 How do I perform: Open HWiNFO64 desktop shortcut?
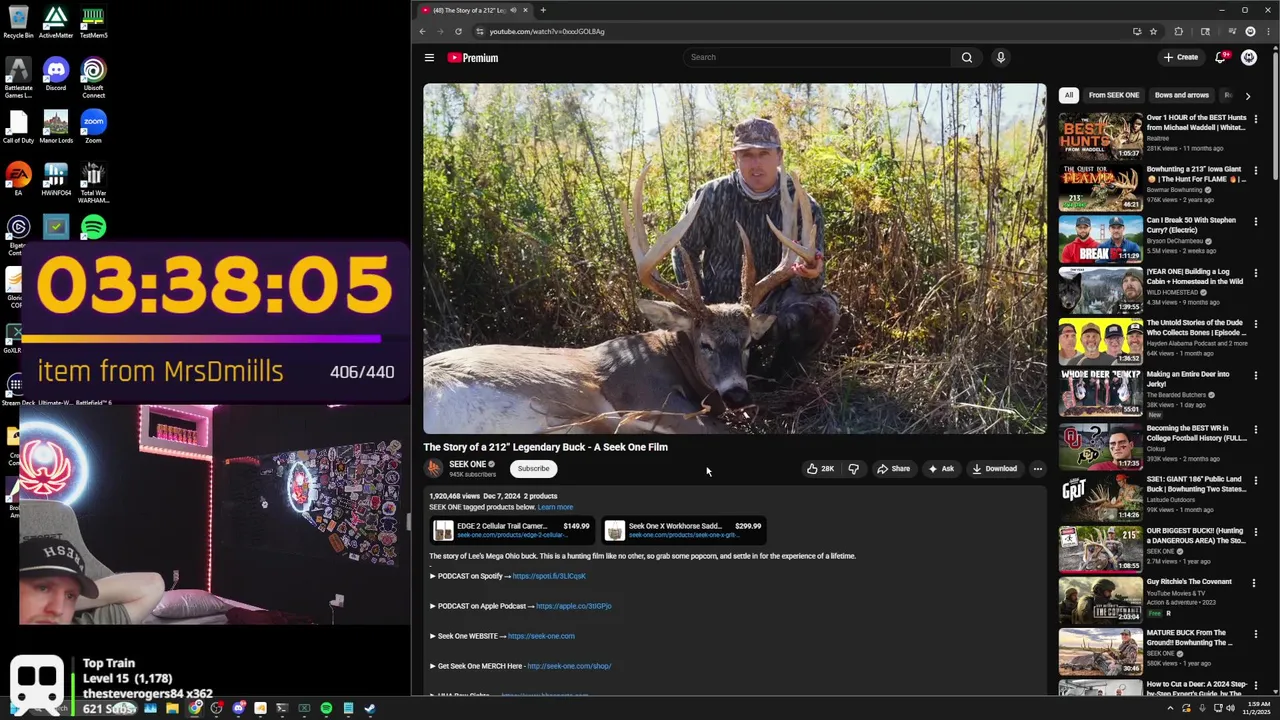click(x=56, y=180)
